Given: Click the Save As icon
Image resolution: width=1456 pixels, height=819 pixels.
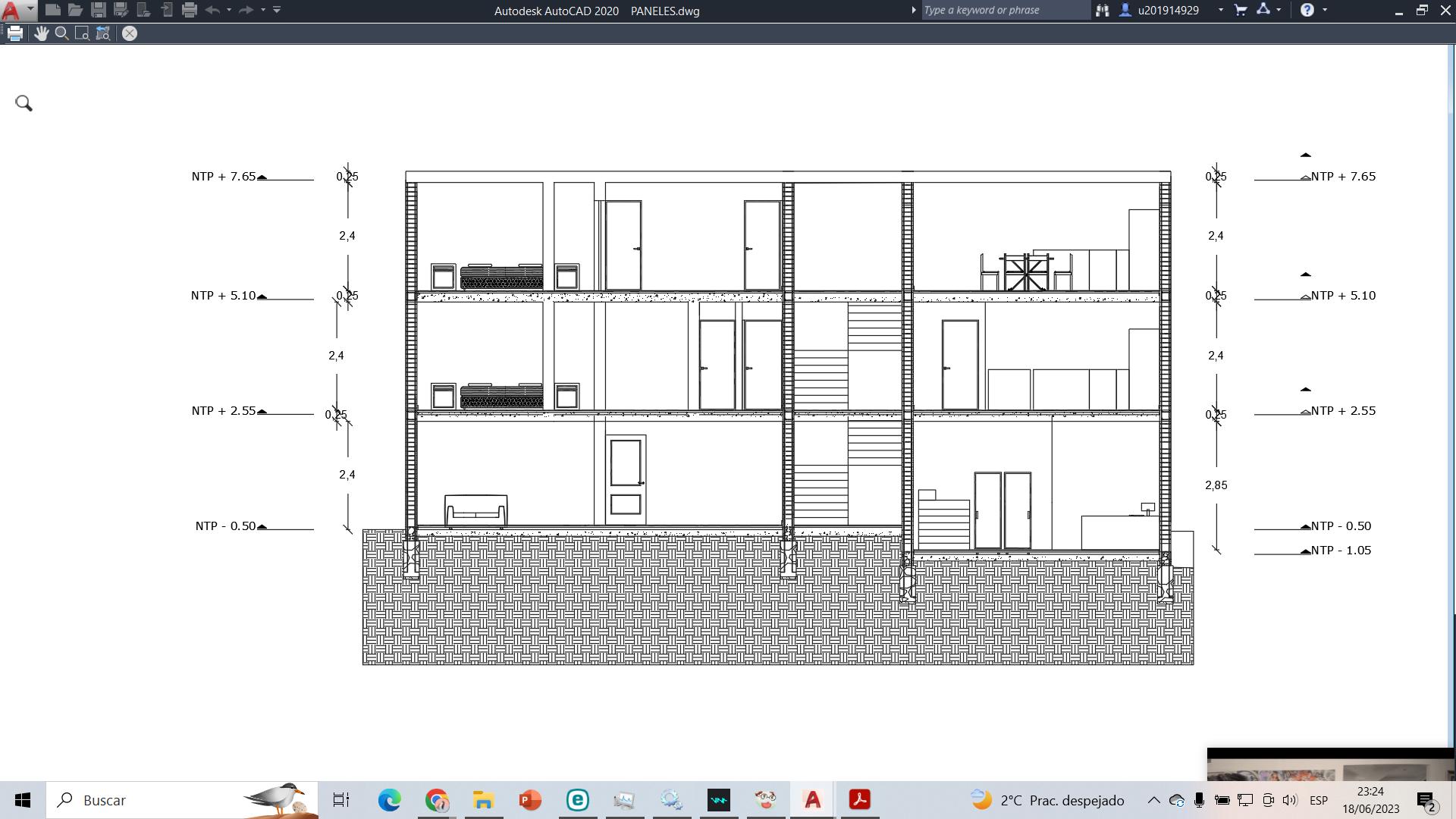Looking at the screenshot, I should (121, 10).
